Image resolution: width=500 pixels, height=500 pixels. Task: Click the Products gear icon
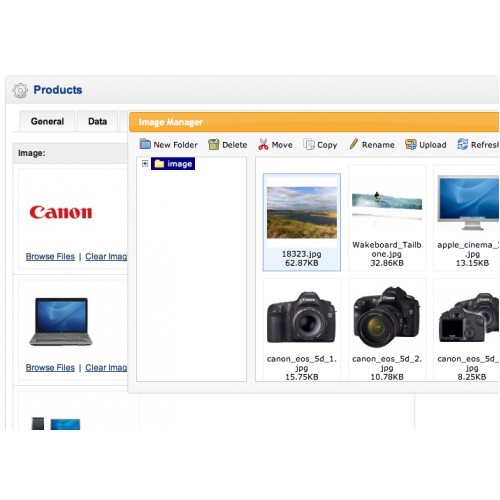coord(20,90)
